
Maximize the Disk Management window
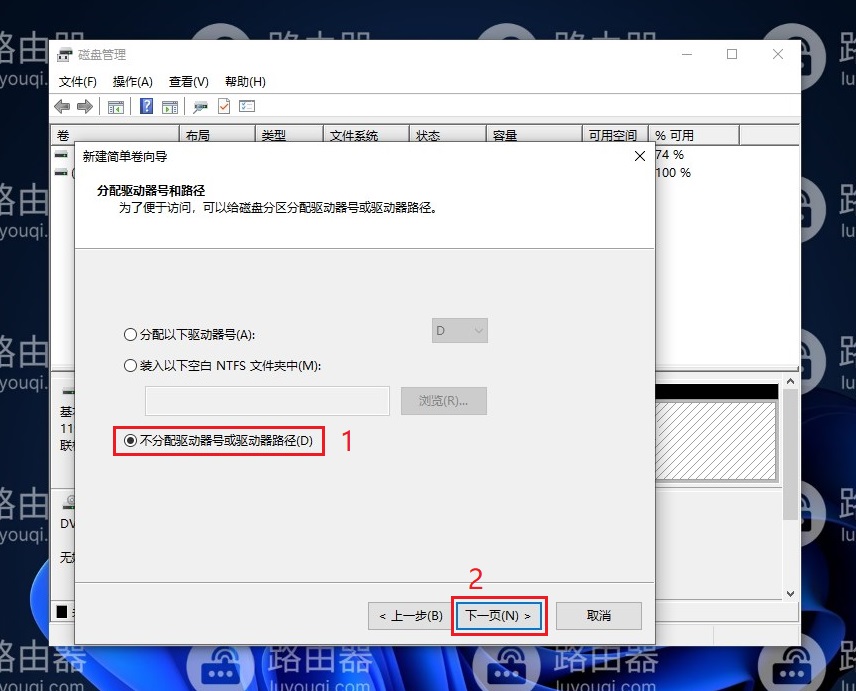pos(732,54)
